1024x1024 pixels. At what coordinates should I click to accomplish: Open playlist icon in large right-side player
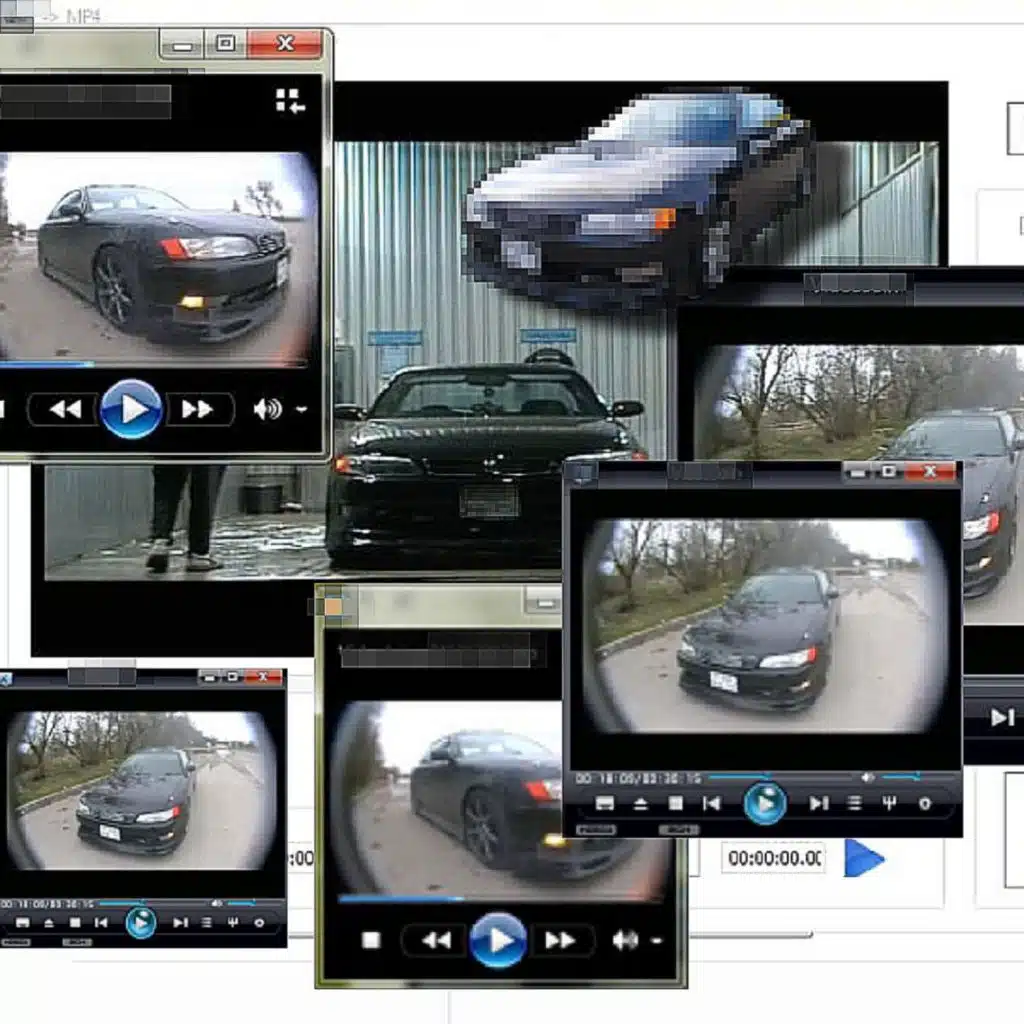pyautogui.click(x=854, y=803)
